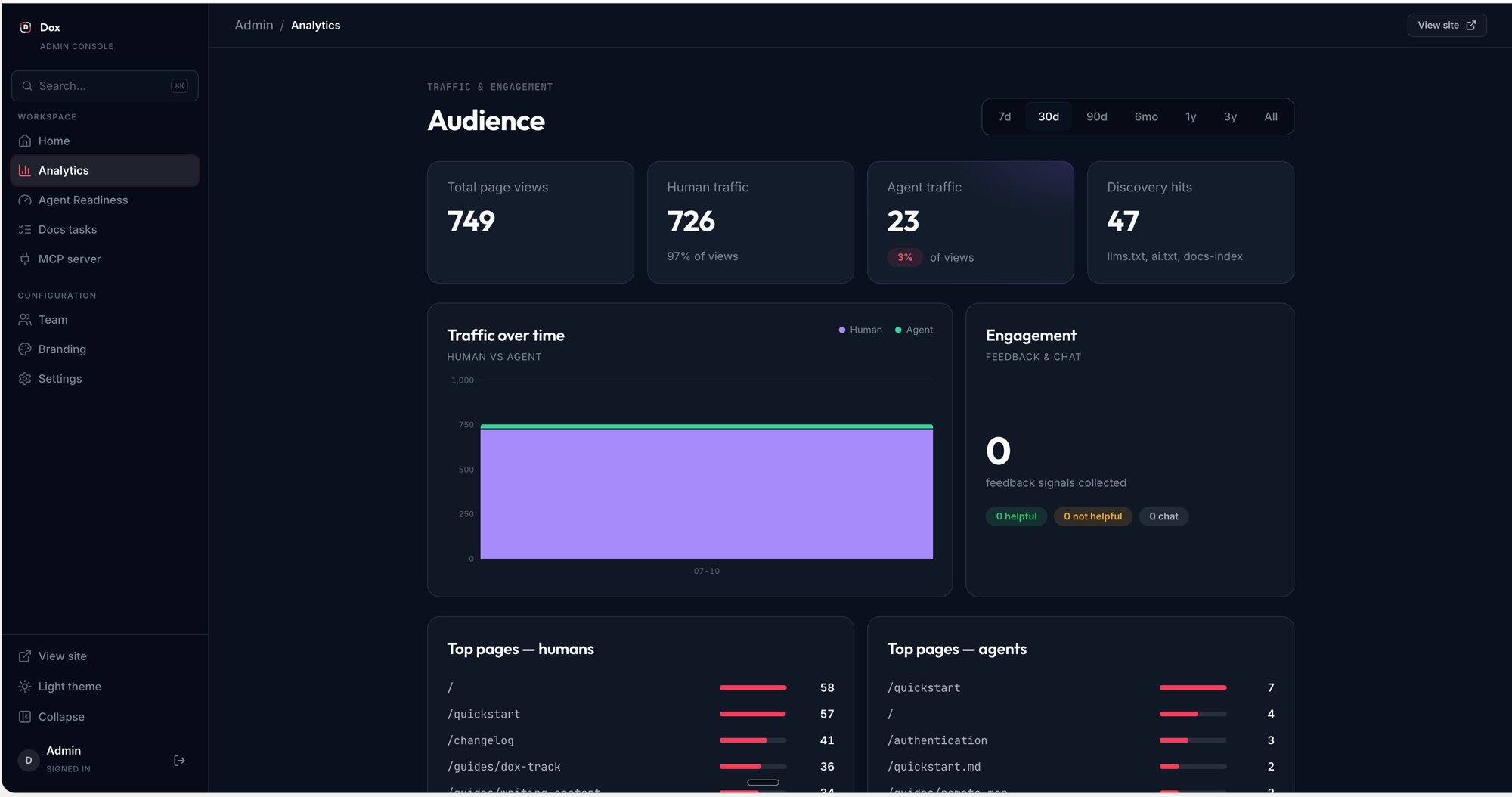Show All time range data
This screenshot has height=797, width=1512.
1271,116
